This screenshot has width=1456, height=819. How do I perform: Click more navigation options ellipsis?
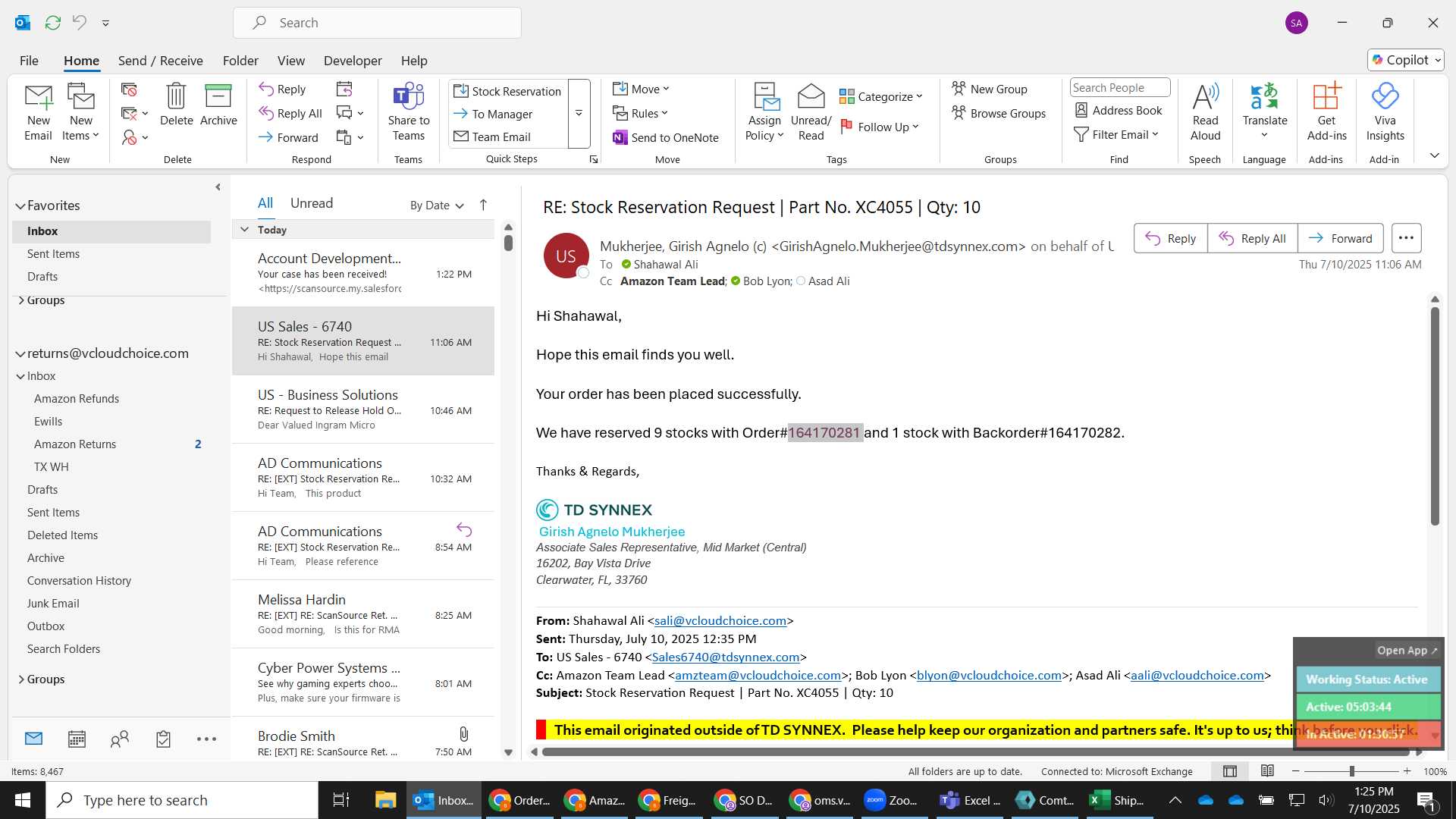206,739
